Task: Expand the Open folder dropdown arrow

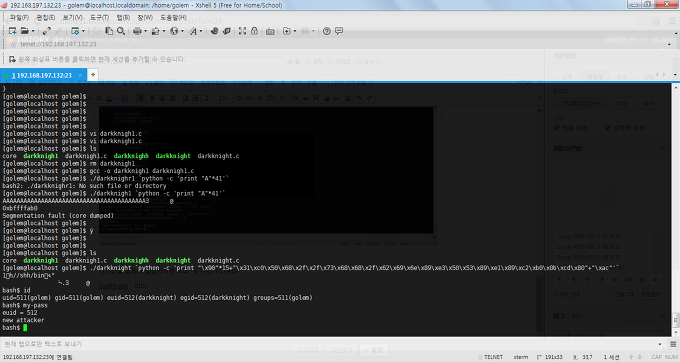Action: [33, 31]
